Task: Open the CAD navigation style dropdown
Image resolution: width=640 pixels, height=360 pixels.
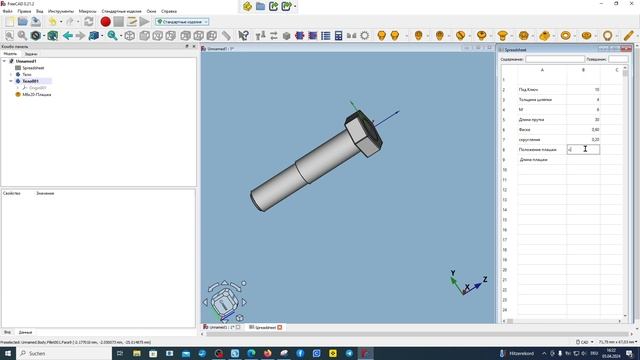Action: point(585,342)
